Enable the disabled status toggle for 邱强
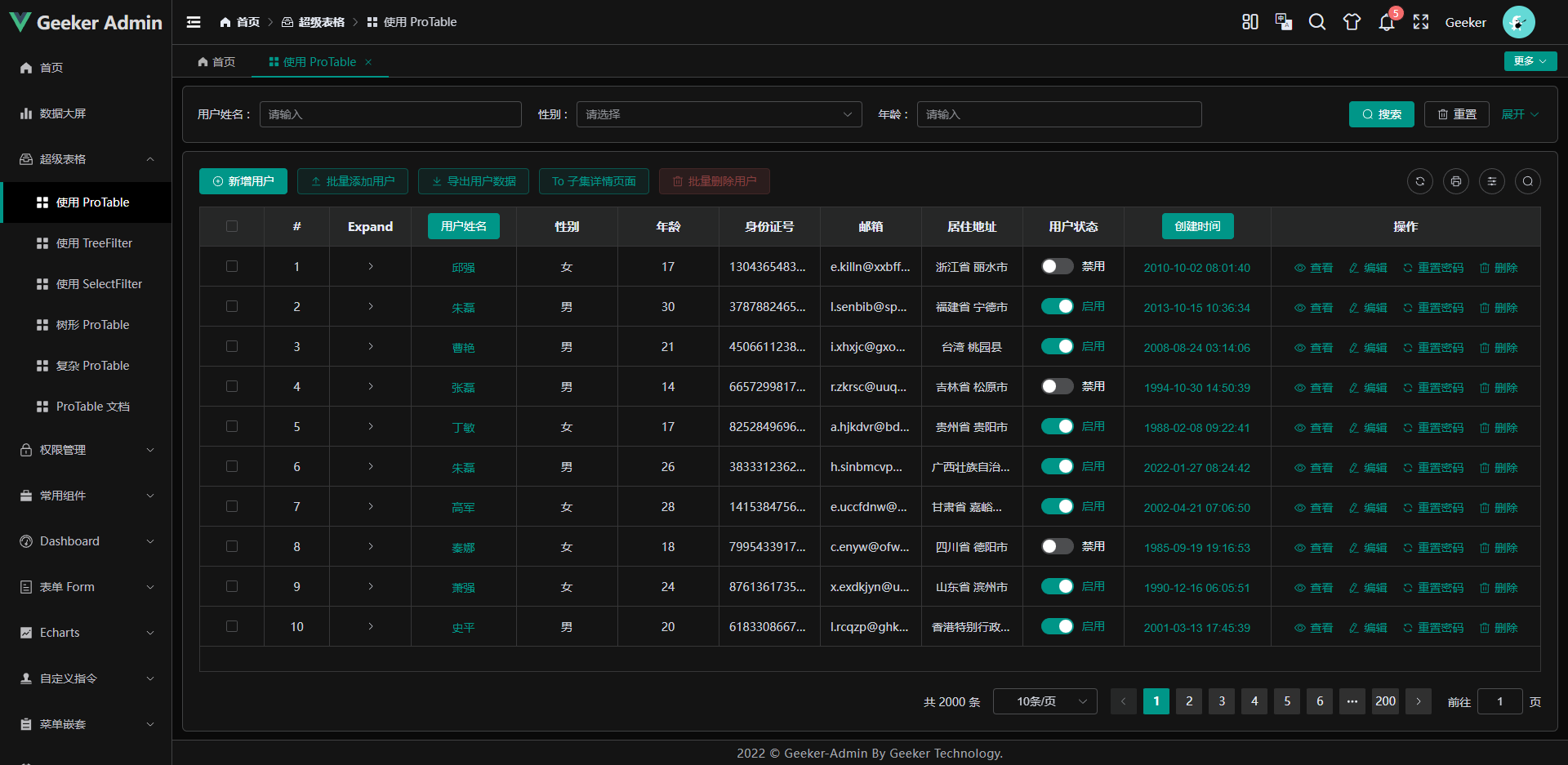This screenshot has width=1568, height=765. (x=1056, y=266)
